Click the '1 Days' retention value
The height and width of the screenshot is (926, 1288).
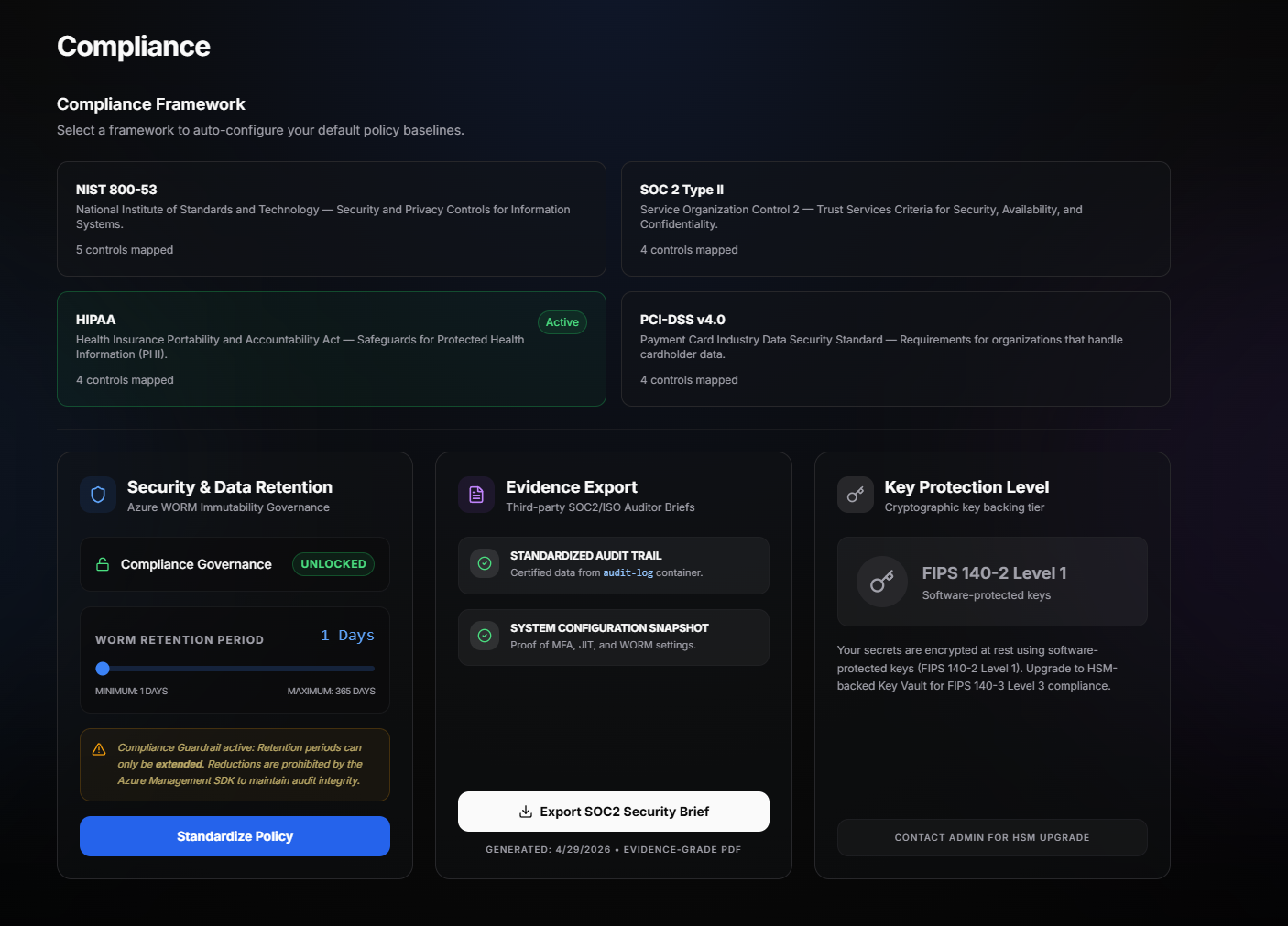[x=347, y=636]
